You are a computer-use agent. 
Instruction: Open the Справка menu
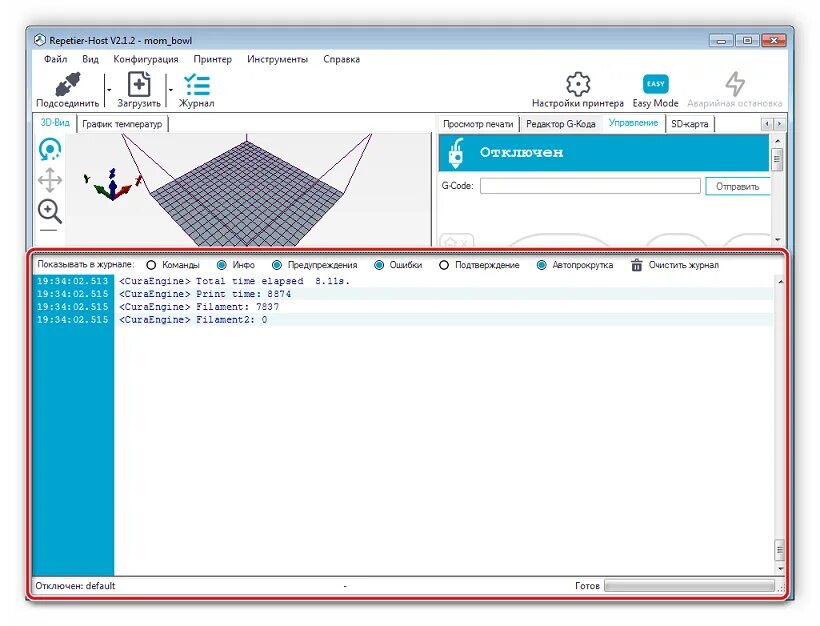click(x=341, y=59)
